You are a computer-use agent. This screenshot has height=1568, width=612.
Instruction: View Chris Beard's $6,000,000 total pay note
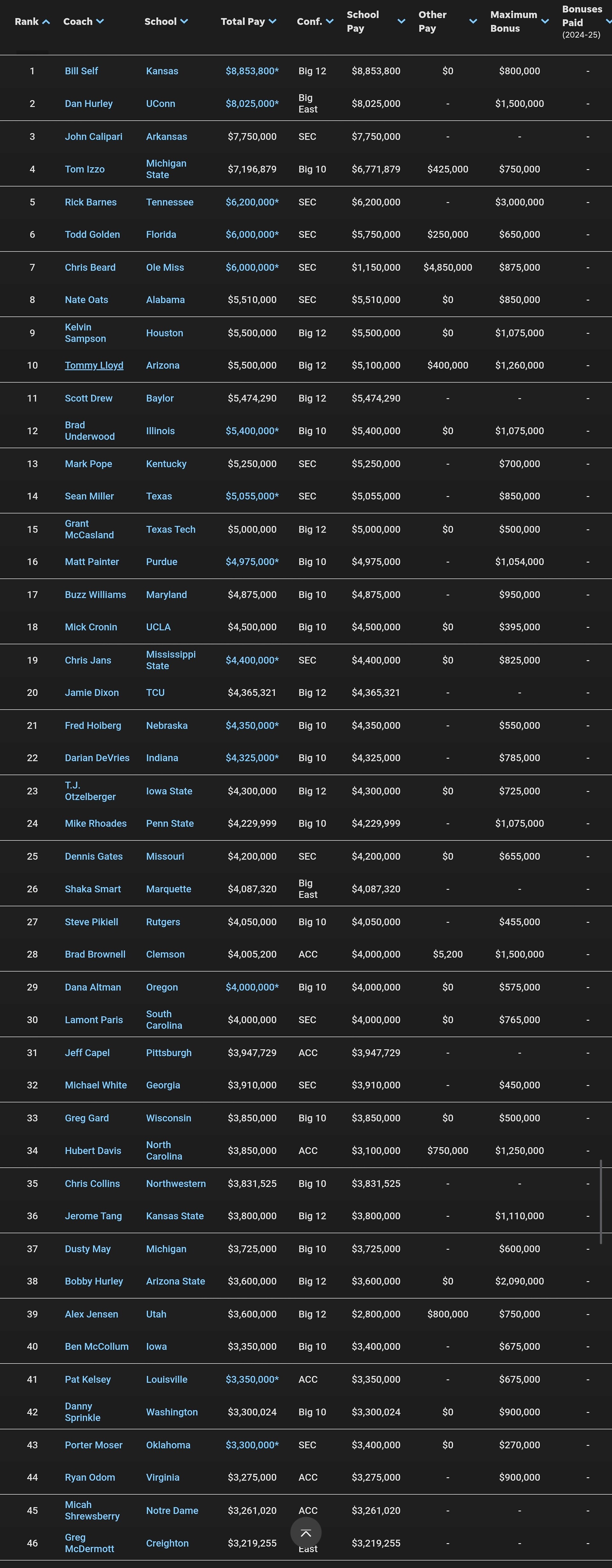coord(252,267)
